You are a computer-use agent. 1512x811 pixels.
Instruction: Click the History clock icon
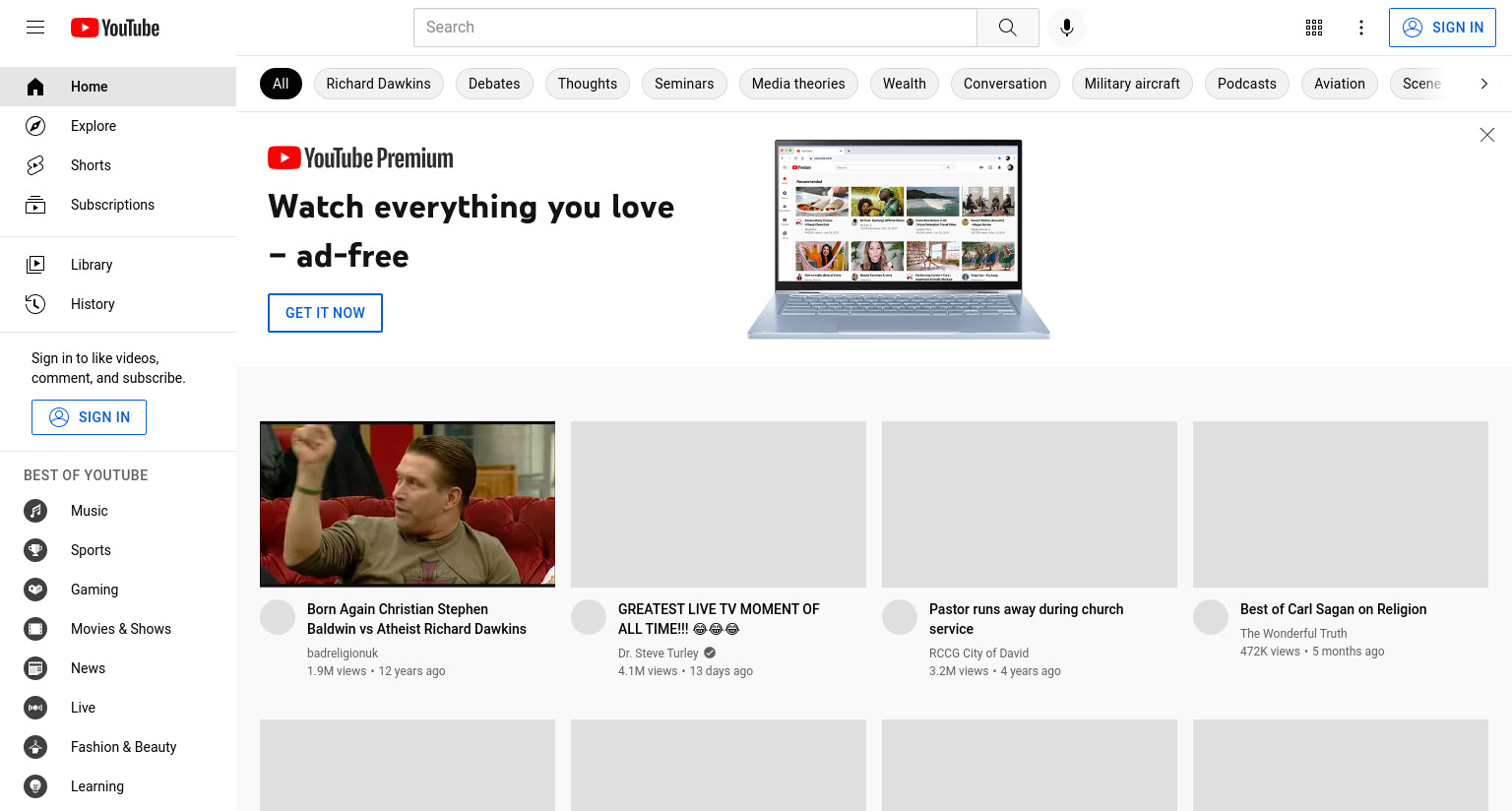[35, 304]
